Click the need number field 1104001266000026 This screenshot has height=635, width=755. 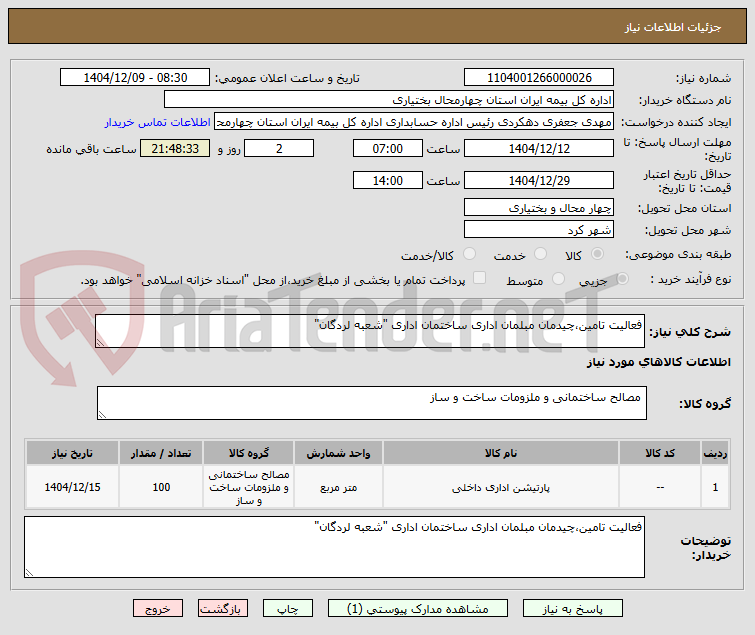click(x=539, y=78)
